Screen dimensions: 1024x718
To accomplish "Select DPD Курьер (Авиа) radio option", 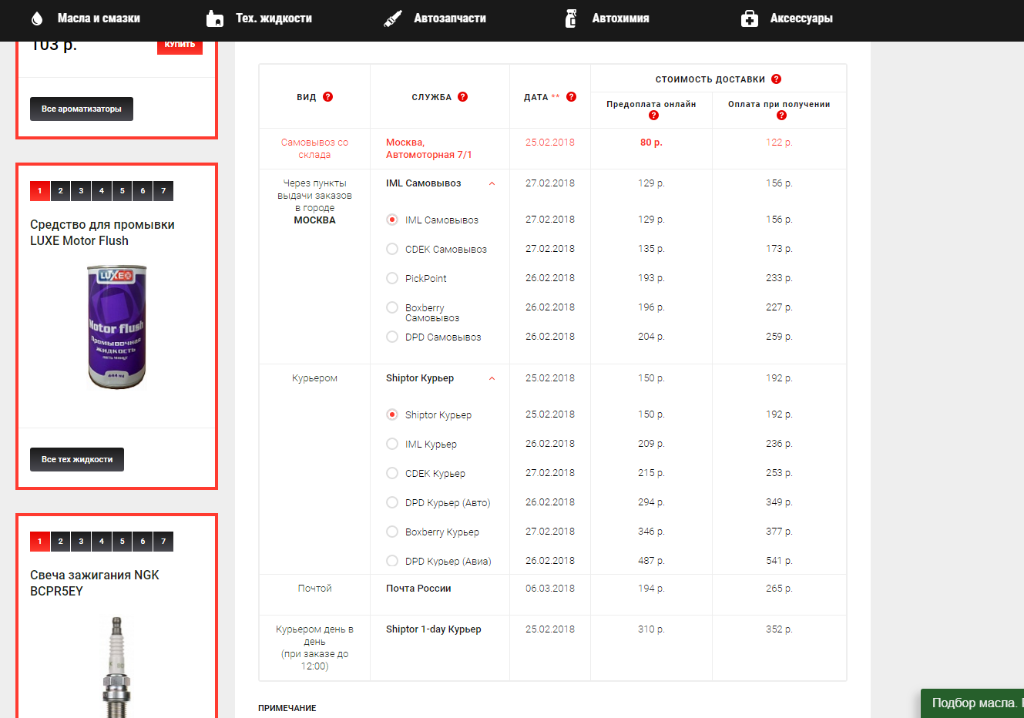I will pos(392,561).
